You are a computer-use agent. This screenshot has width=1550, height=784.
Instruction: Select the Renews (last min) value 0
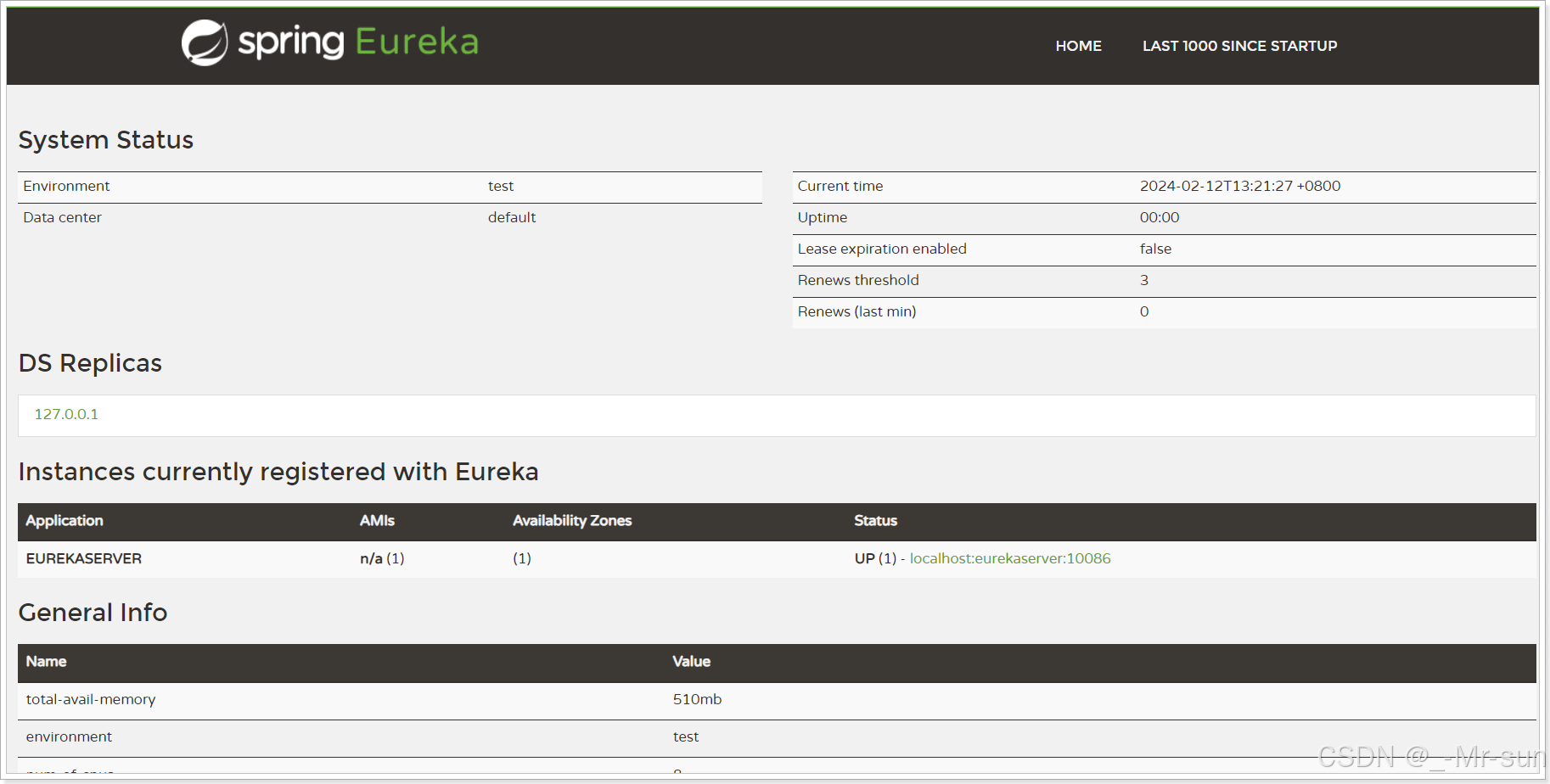pyautogui.click(x=1144, y=311)
